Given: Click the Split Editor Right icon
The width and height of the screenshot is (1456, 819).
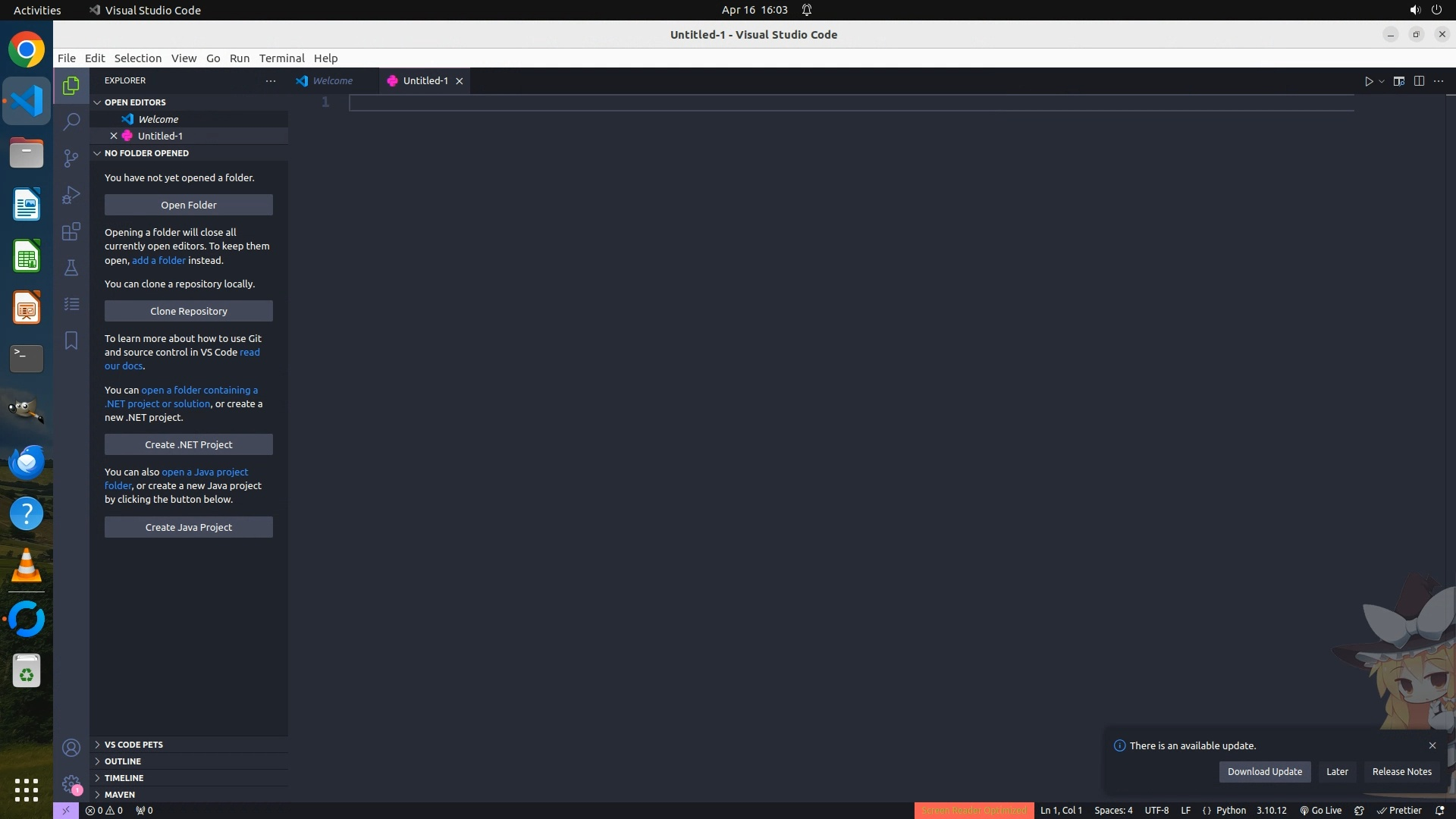Looking at the screenshot, I should [x=1419, y=81].
